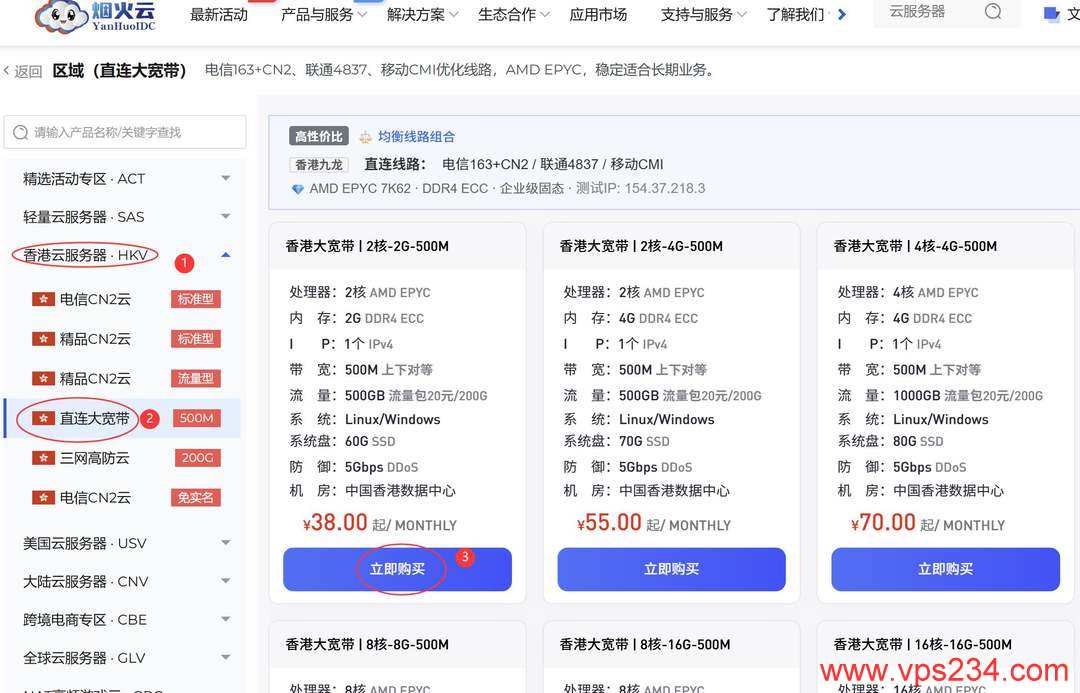Screen dimensions: 1080x693
Task: Expand 美国云服务器 · USV category
Action: pyautogui.click(x=126, y=544)
